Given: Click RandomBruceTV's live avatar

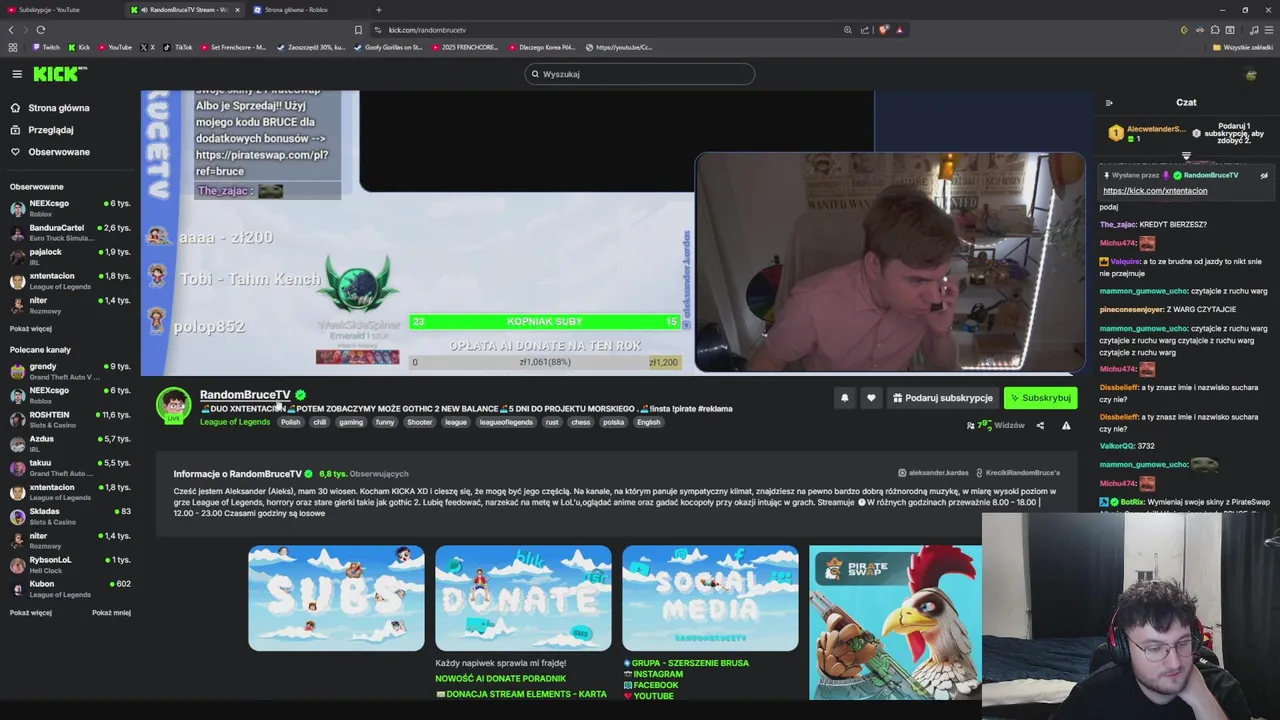Looking at the screenshot, I should coord(173,405).
